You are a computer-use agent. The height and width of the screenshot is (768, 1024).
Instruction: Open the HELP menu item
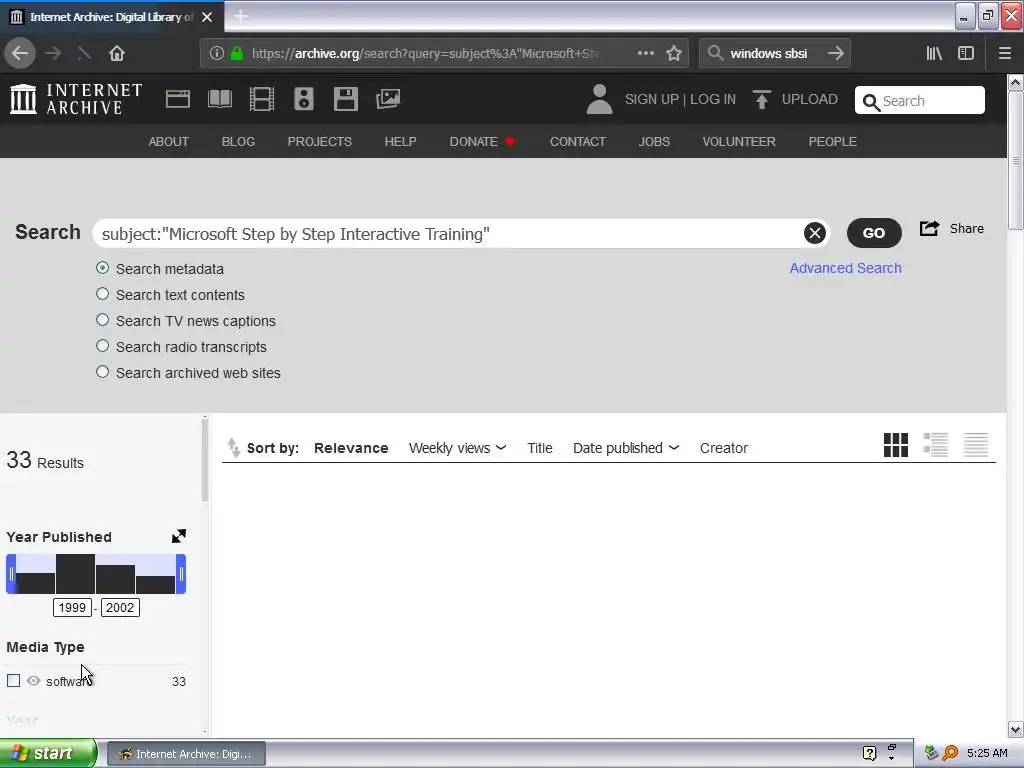pos(400,142)
